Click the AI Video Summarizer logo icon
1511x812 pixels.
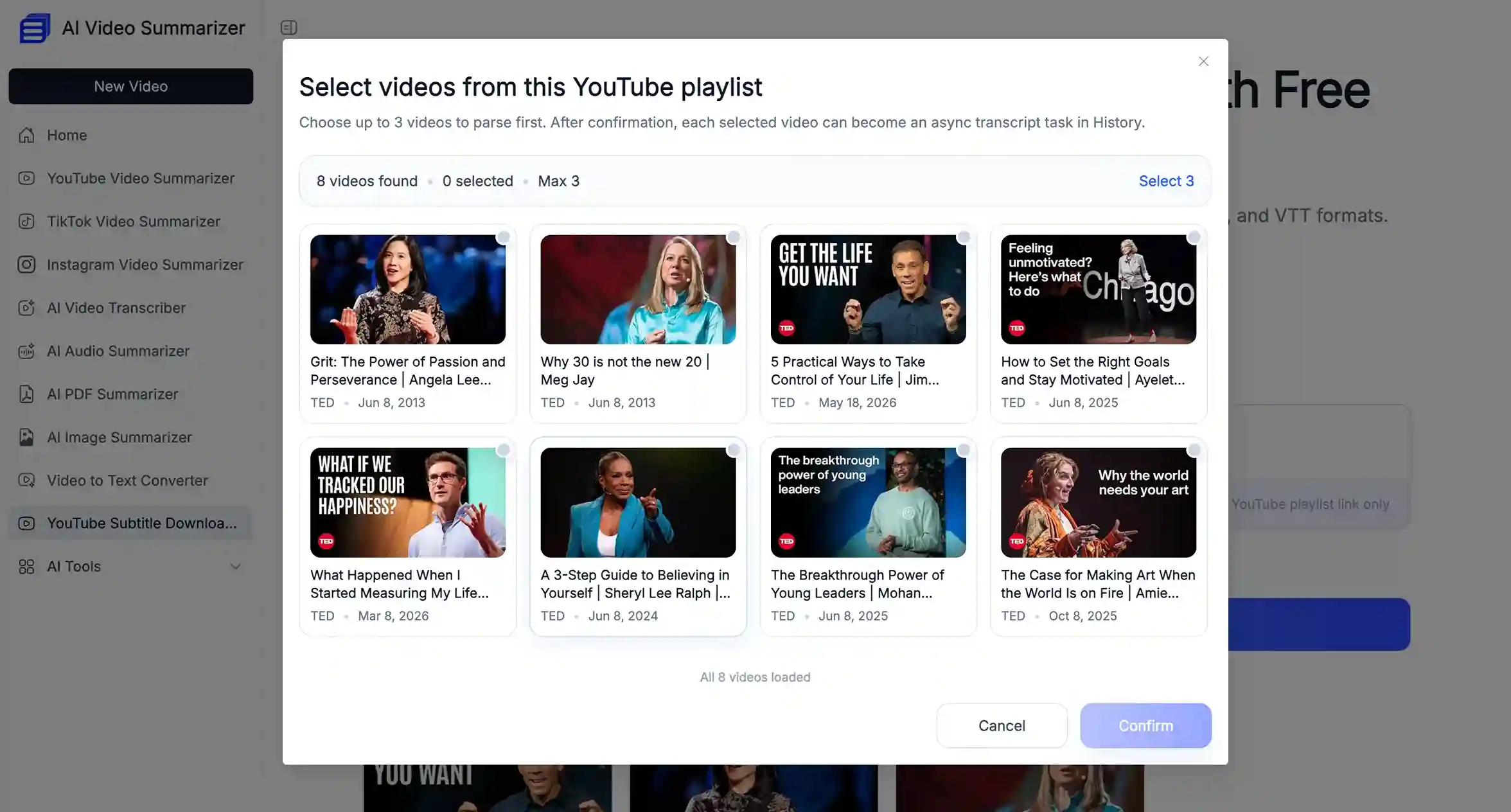click(x=35, y=28)
